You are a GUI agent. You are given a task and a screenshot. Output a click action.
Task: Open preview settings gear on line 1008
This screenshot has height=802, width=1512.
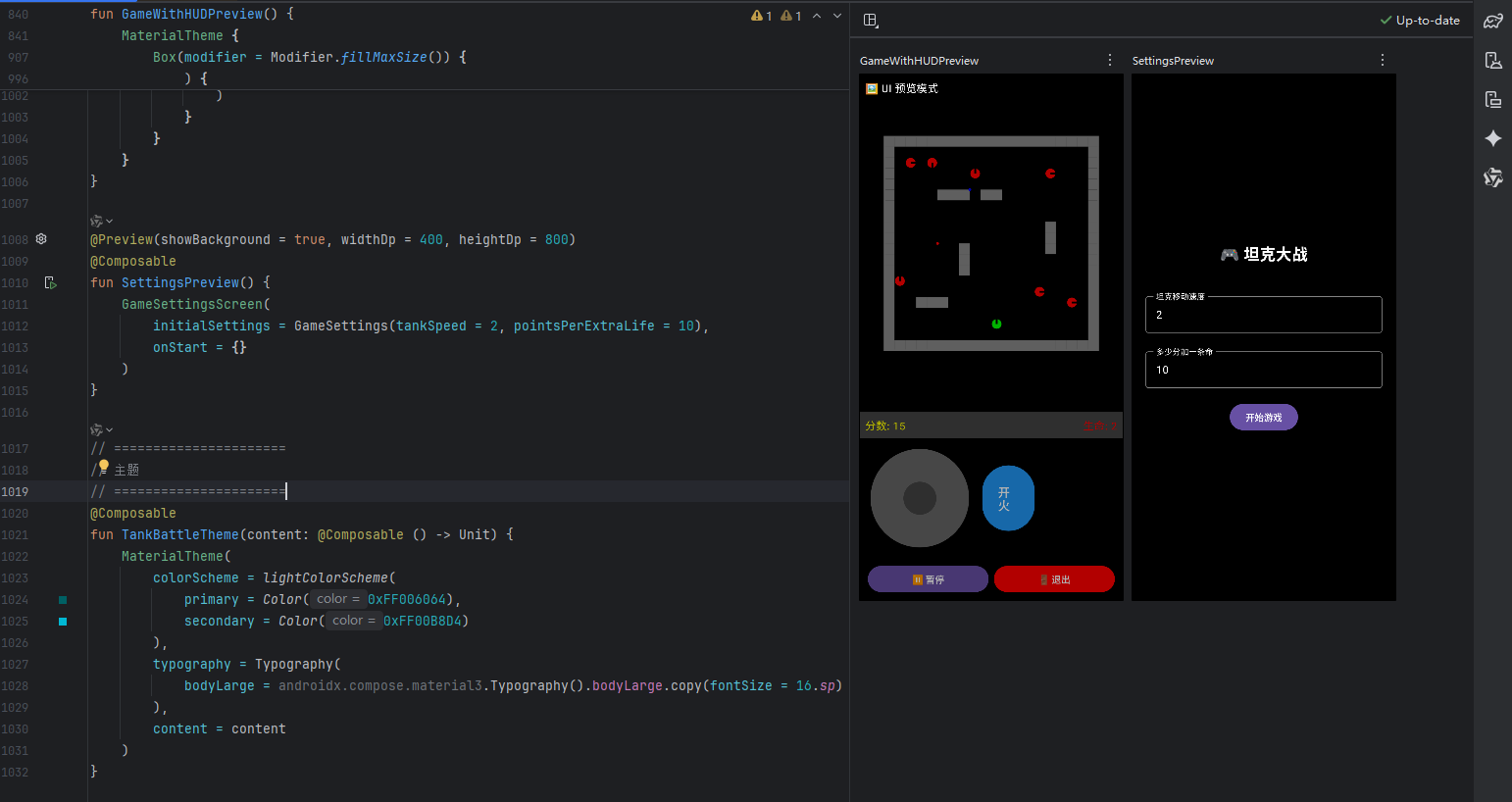41,238
